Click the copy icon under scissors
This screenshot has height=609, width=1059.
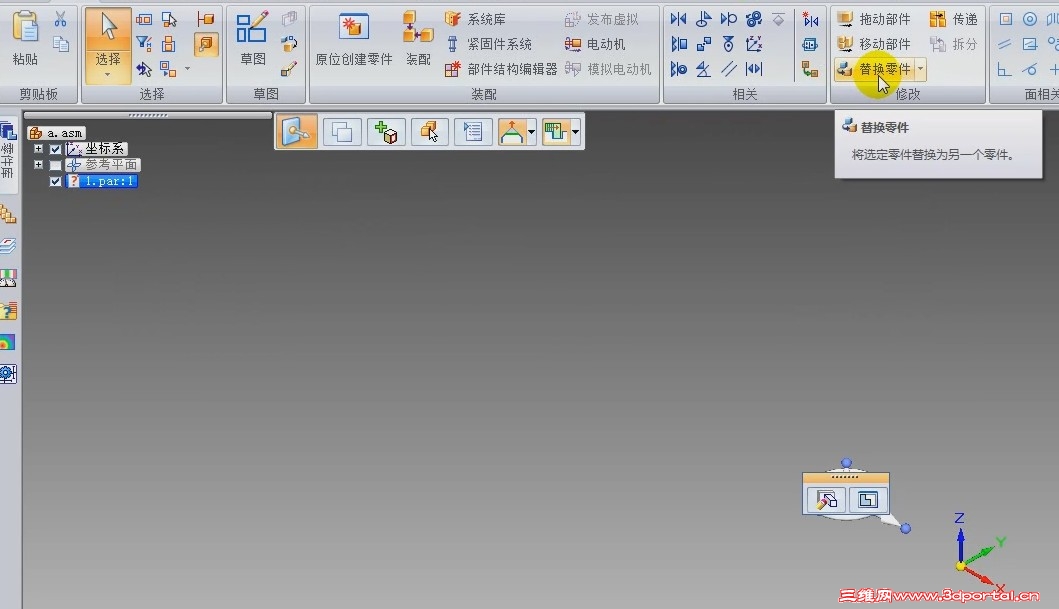coord(61,45)
